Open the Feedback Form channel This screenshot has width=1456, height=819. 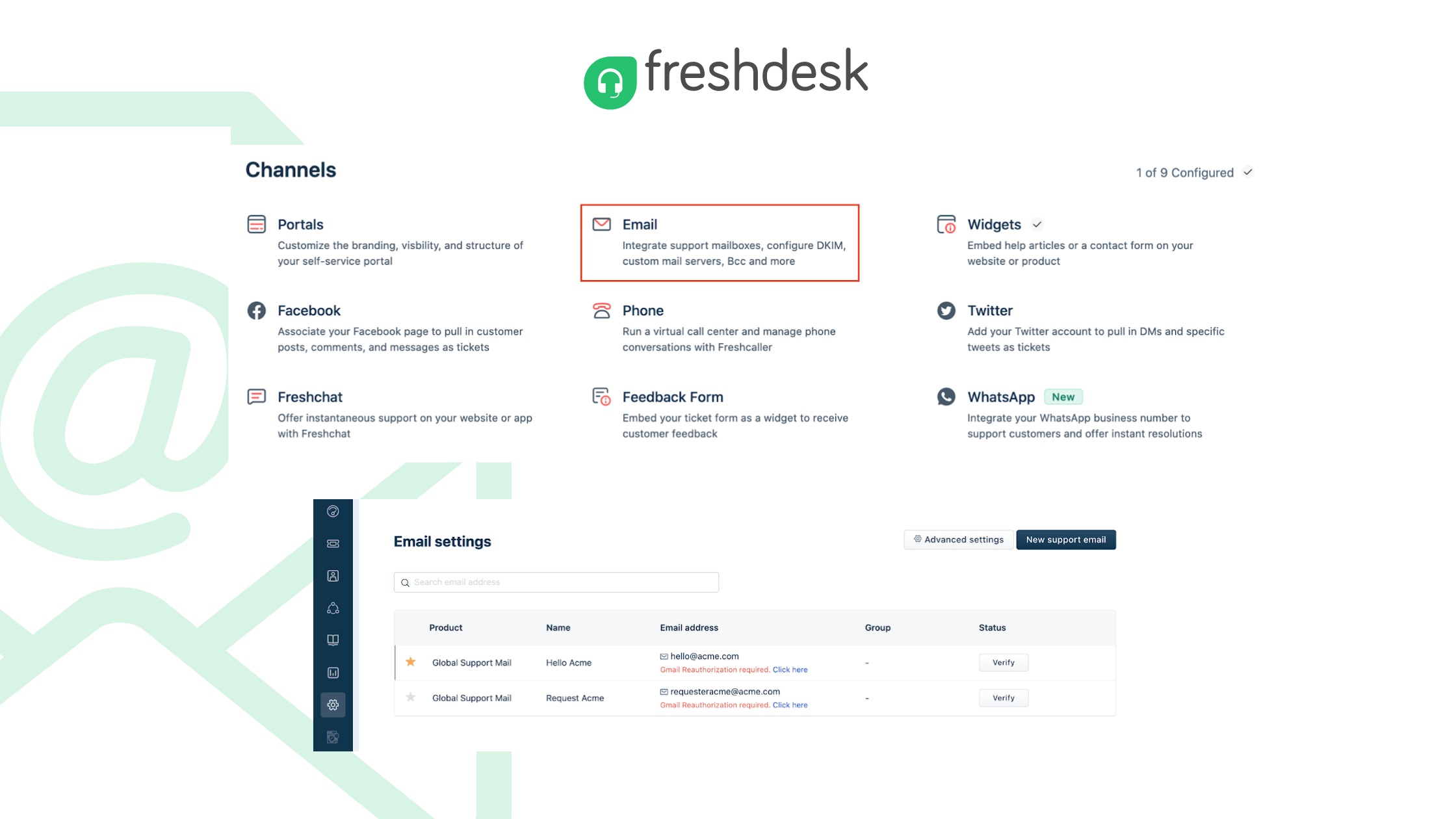(x=671, y=396)
